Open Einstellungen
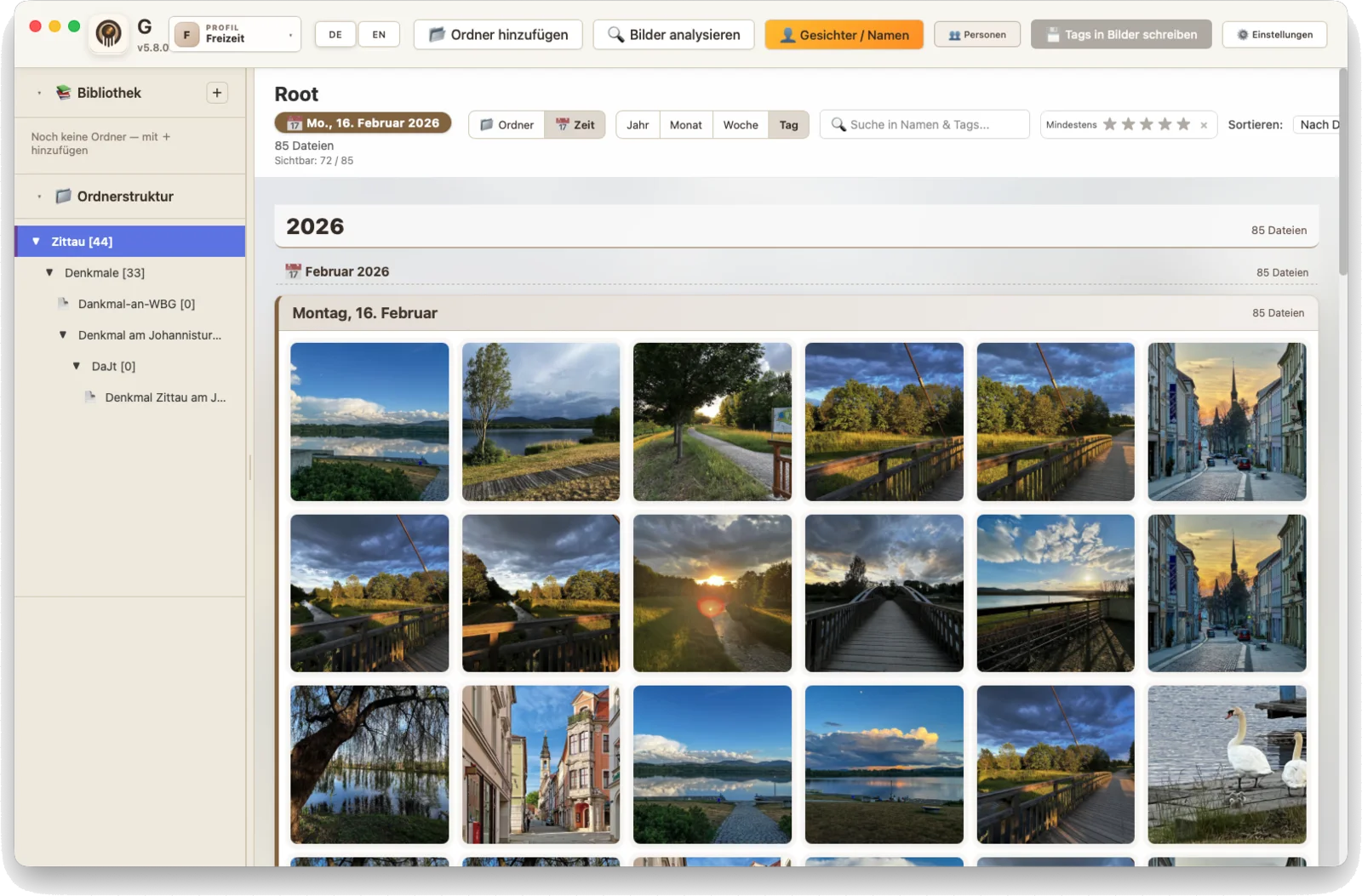 click(1274, 35)
